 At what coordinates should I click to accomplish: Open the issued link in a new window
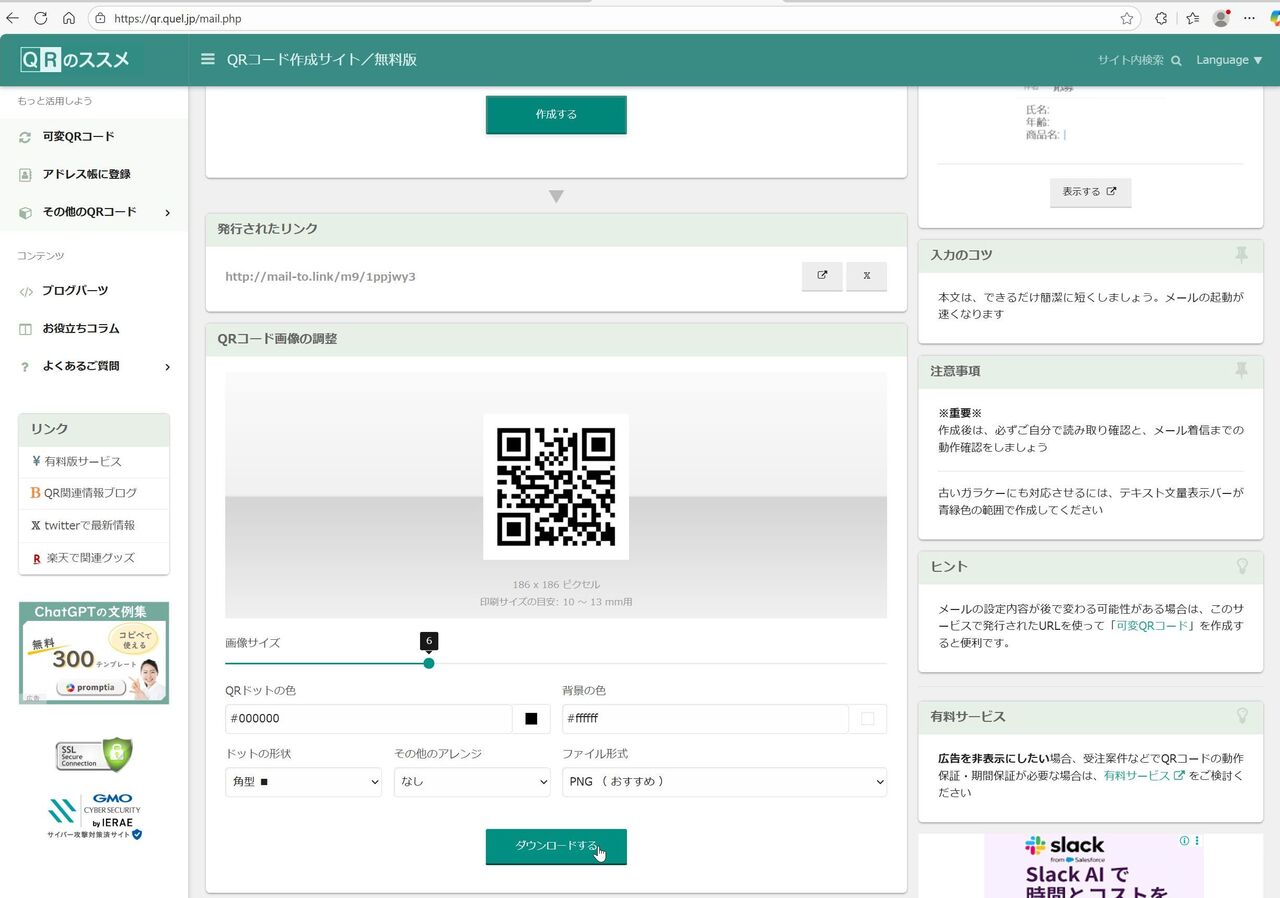click(822, 276)
